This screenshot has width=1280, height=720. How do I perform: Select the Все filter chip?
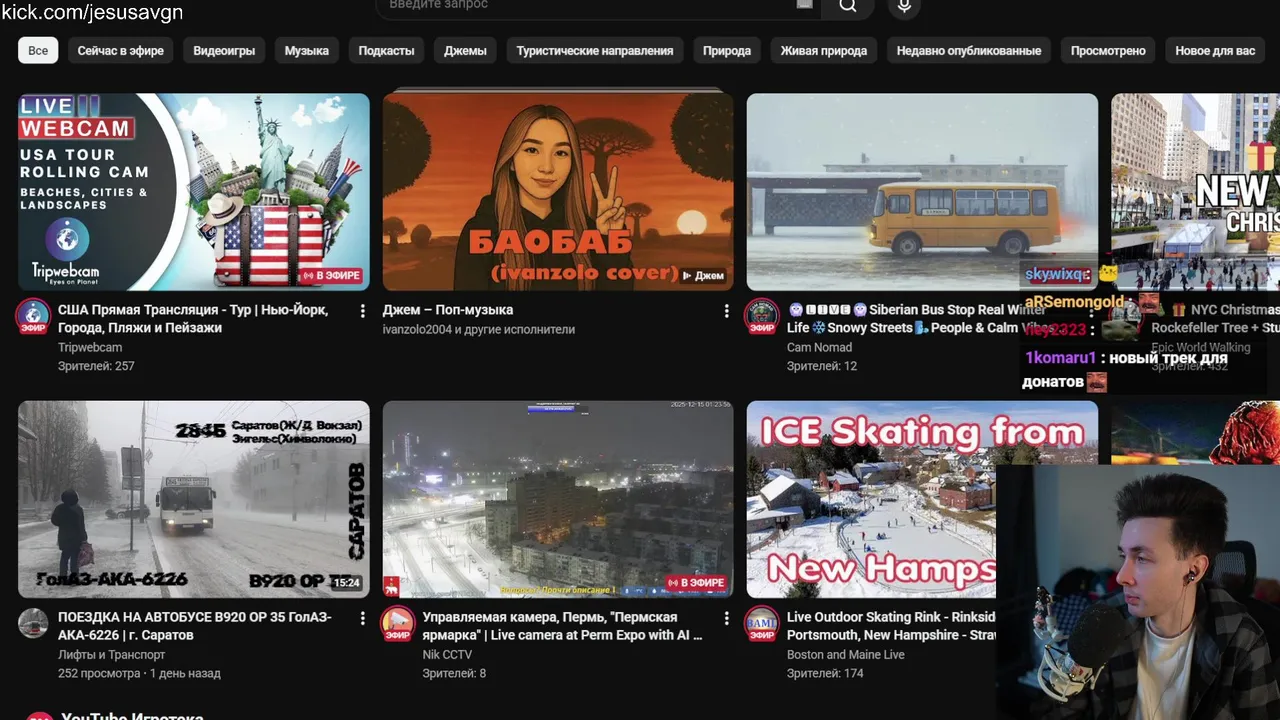coord(38,50)
